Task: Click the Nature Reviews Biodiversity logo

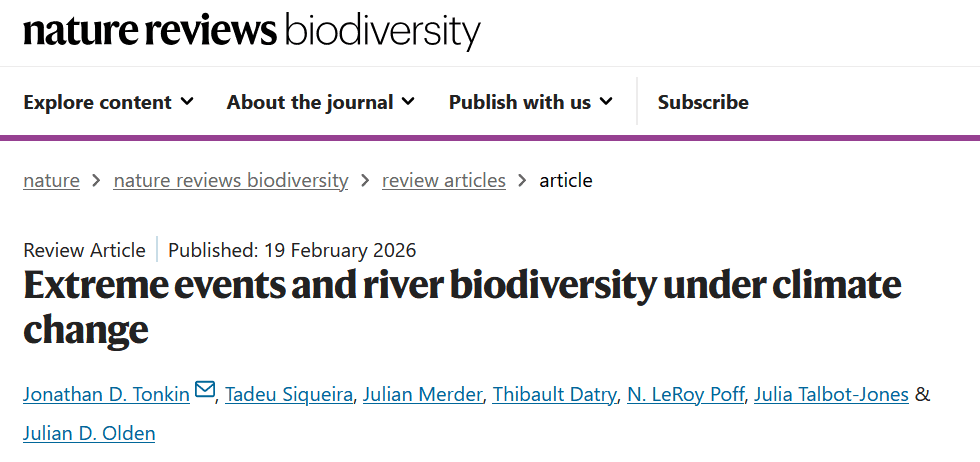Action: pyautogui.click(x=251, y=31)
